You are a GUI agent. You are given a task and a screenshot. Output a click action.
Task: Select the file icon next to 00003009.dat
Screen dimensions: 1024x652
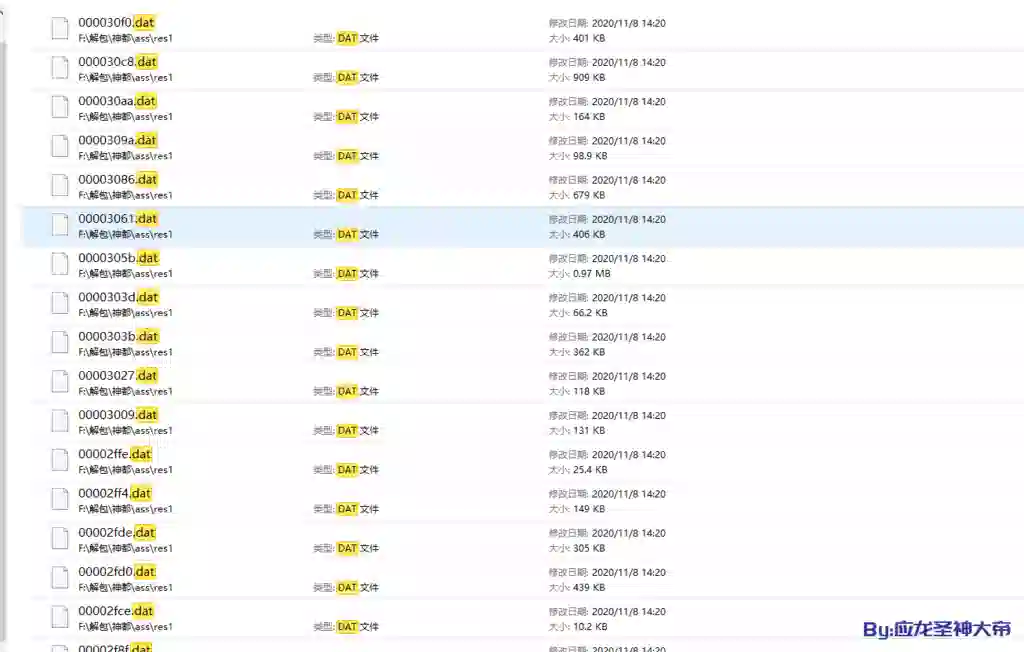(60, 421)
